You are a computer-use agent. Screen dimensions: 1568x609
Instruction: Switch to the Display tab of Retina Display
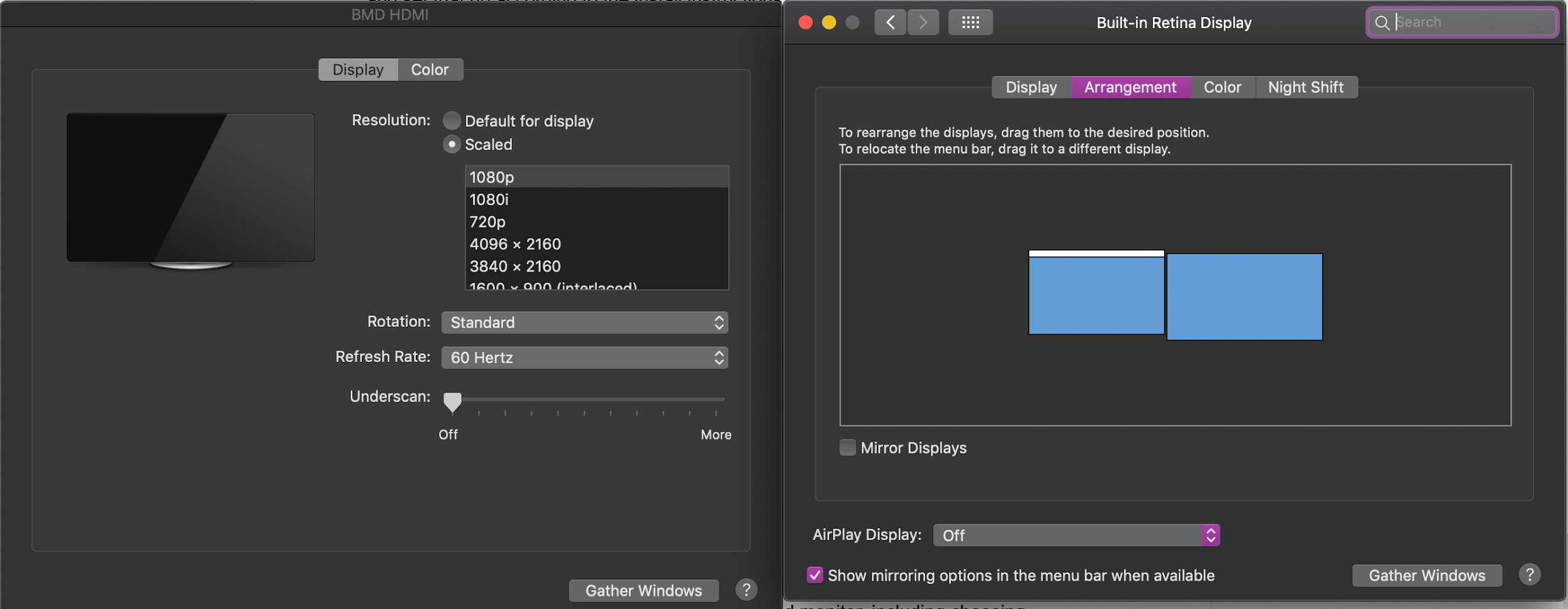(1030, 87)
